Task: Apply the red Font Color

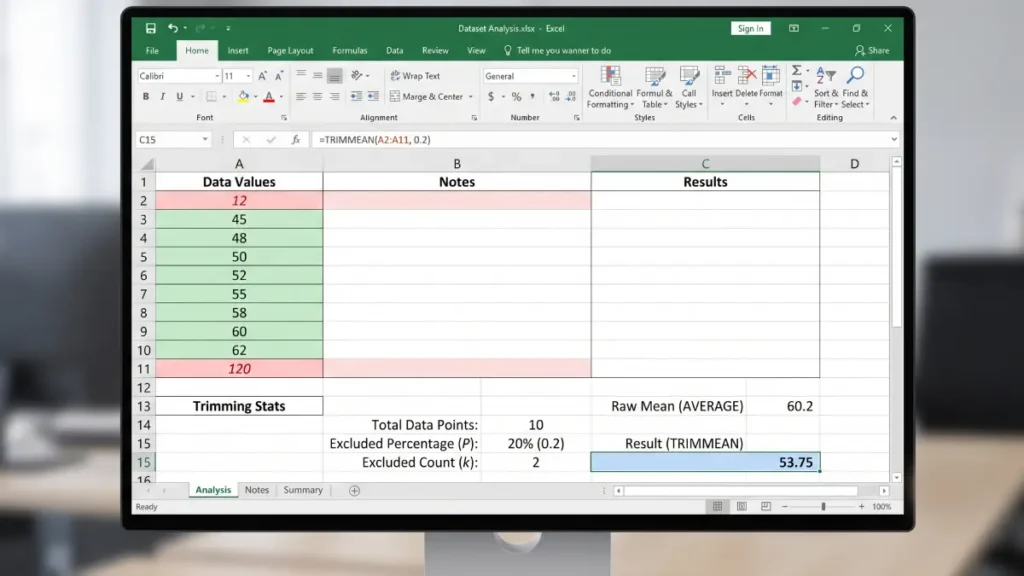Action: coord(269,97)
